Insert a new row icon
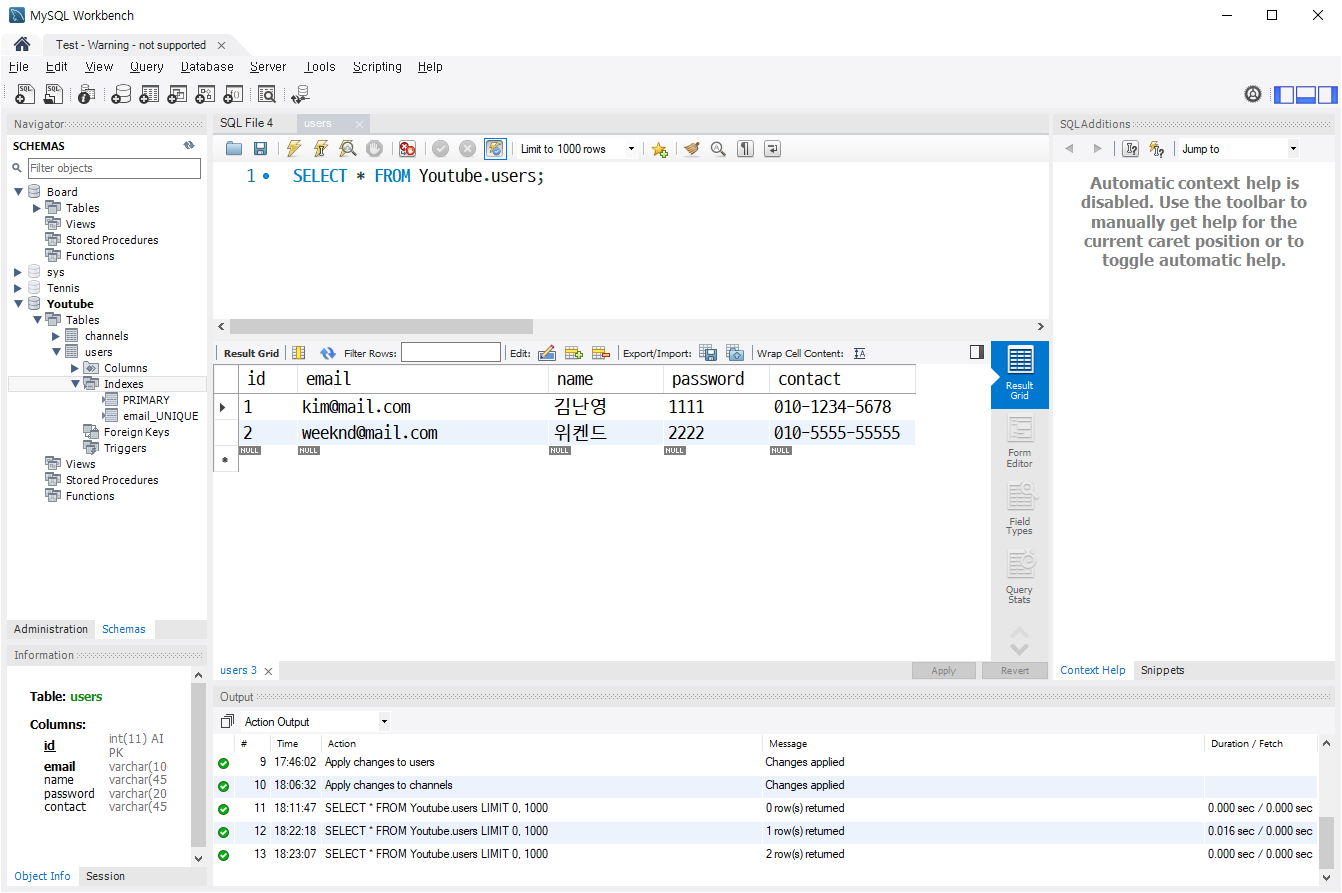The image size is (1342, 893). pyautogui.click(x=574, y=353)
